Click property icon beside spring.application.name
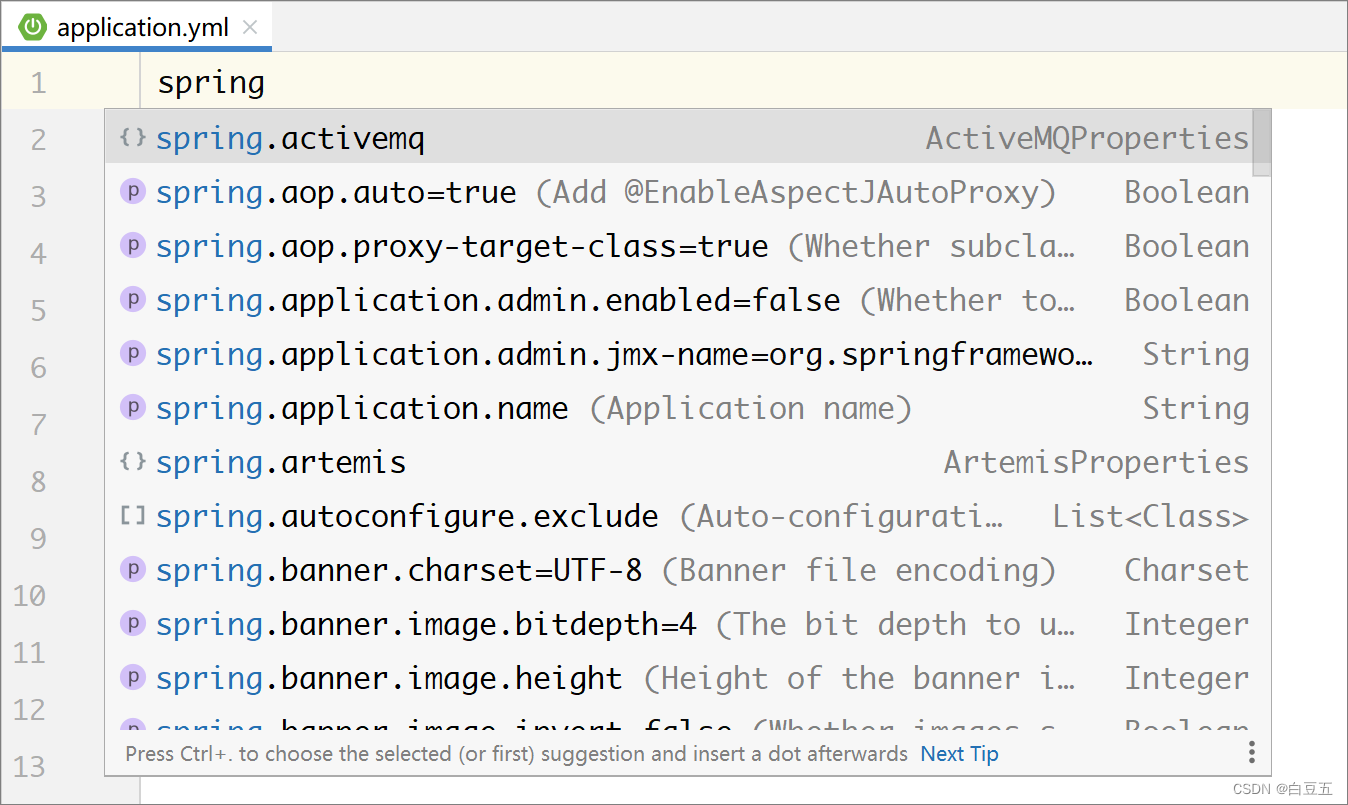Image resolution: width=1348 pixels, height=805 pixels. click(x=133, y=407)
